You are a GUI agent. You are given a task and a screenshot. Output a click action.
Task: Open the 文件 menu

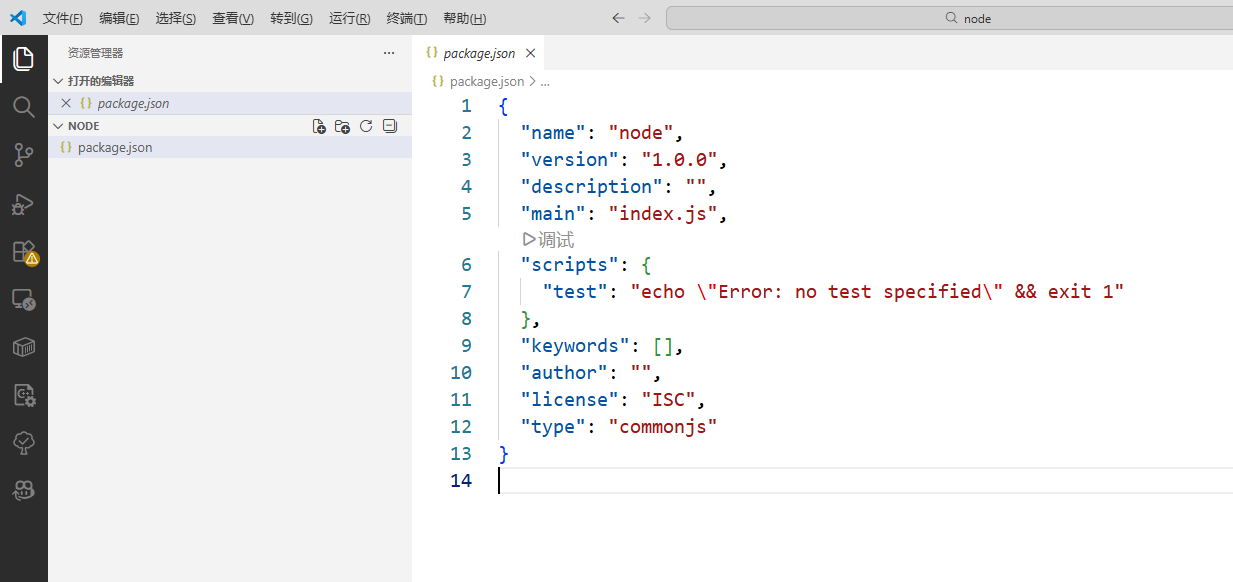(x=63, y=19)
